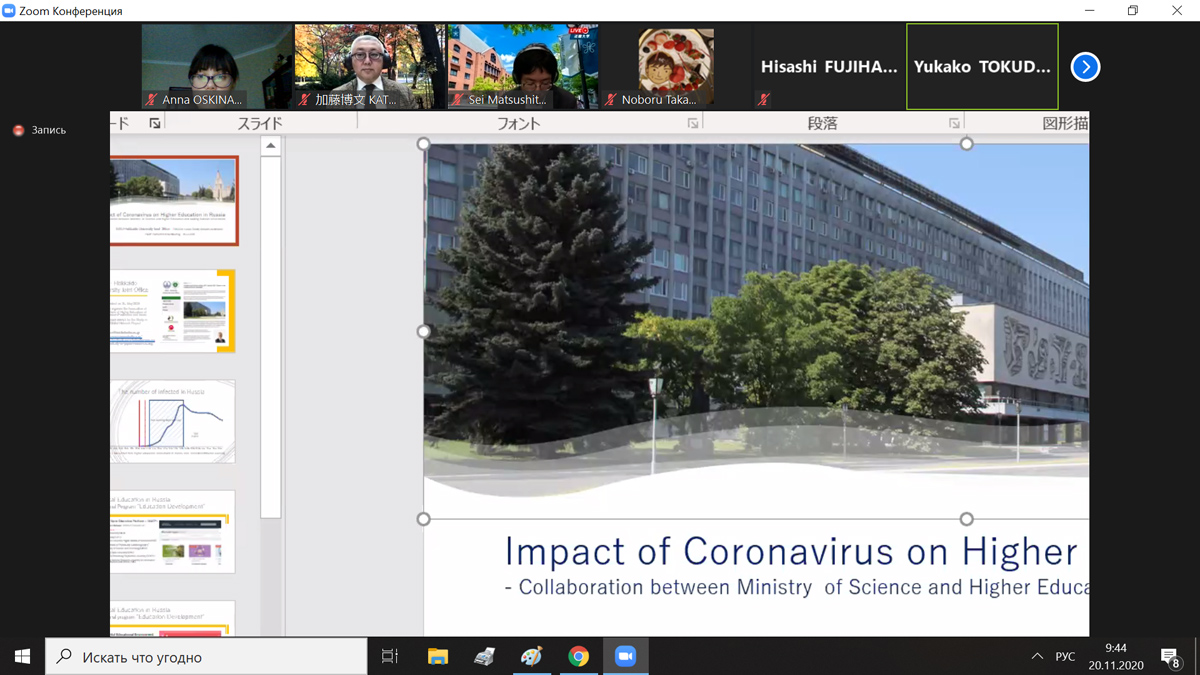Restore down the Zoom Конференция window
The width and height of the screenshot is (1200, 675).
1133,11
